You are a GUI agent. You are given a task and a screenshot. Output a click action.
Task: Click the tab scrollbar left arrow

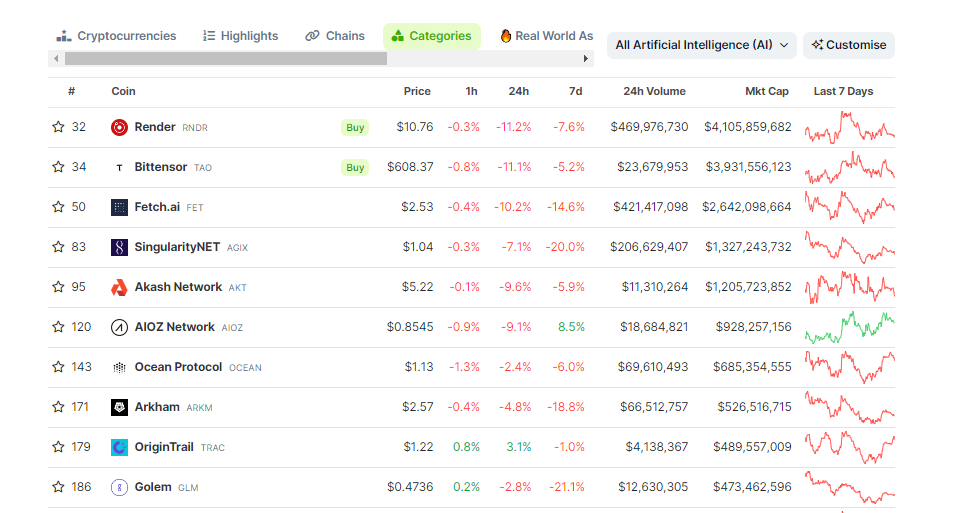tap(56, 58)
